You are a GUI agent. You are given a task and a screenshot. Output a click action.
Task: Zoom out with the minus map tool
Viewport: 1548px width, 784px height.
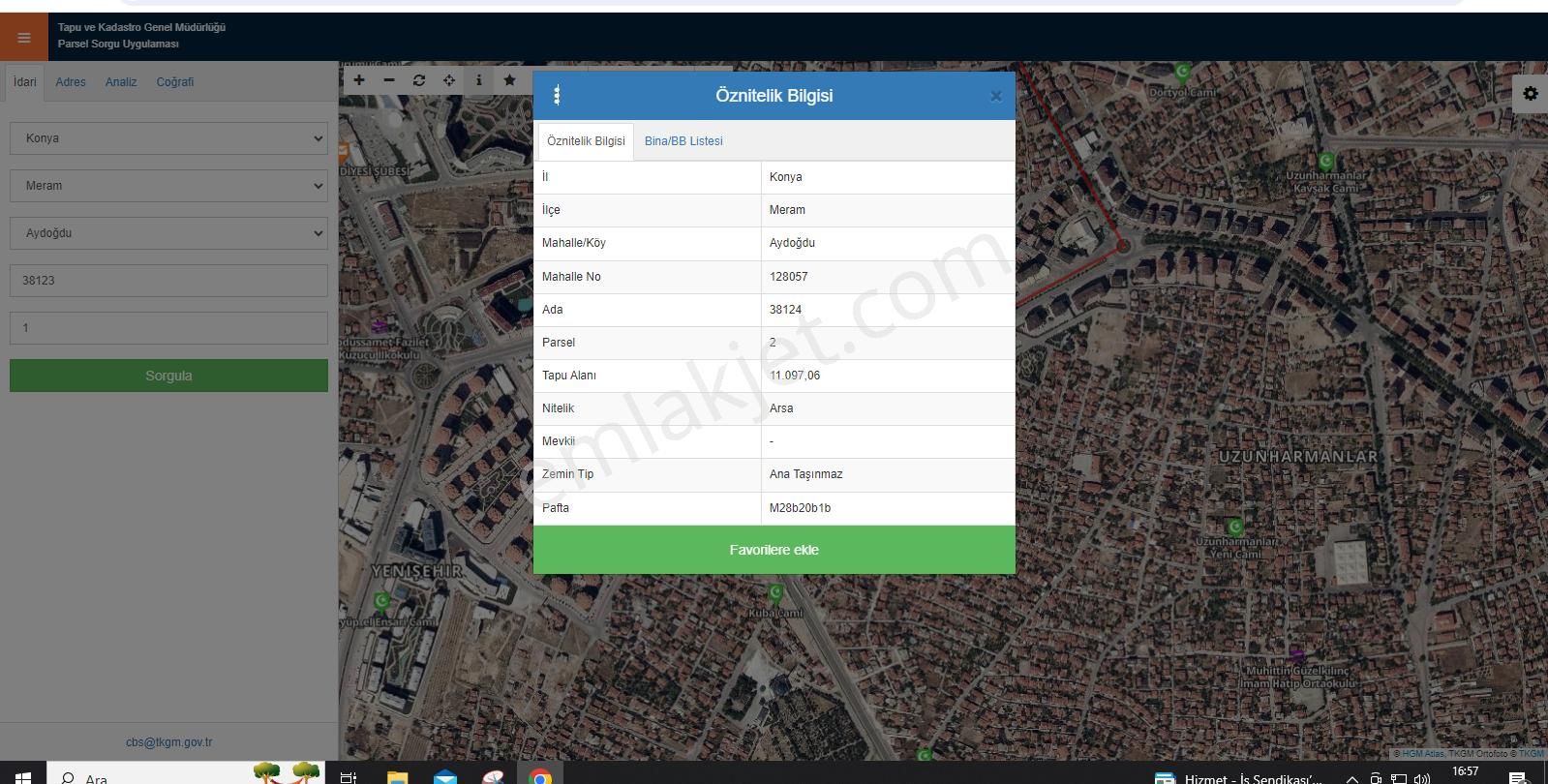389,80
